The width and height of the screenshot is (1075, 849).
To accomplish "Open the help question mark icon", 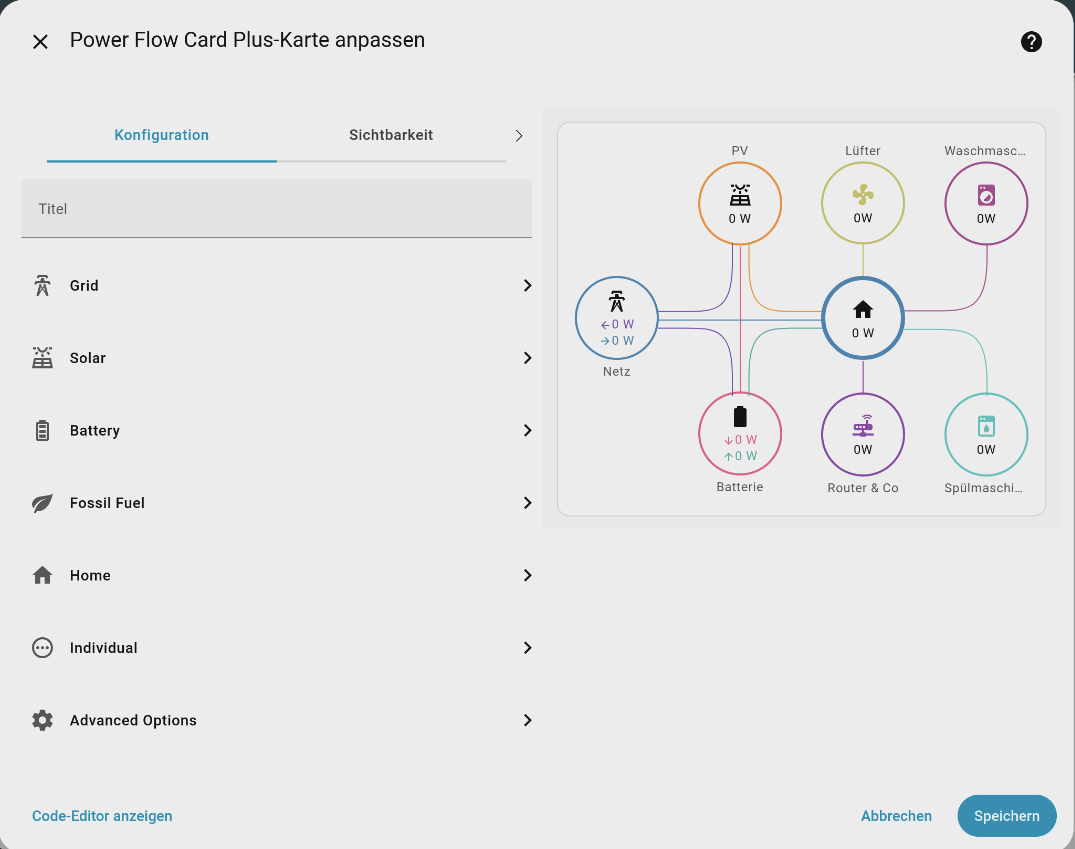I will tap(1031, 42).
